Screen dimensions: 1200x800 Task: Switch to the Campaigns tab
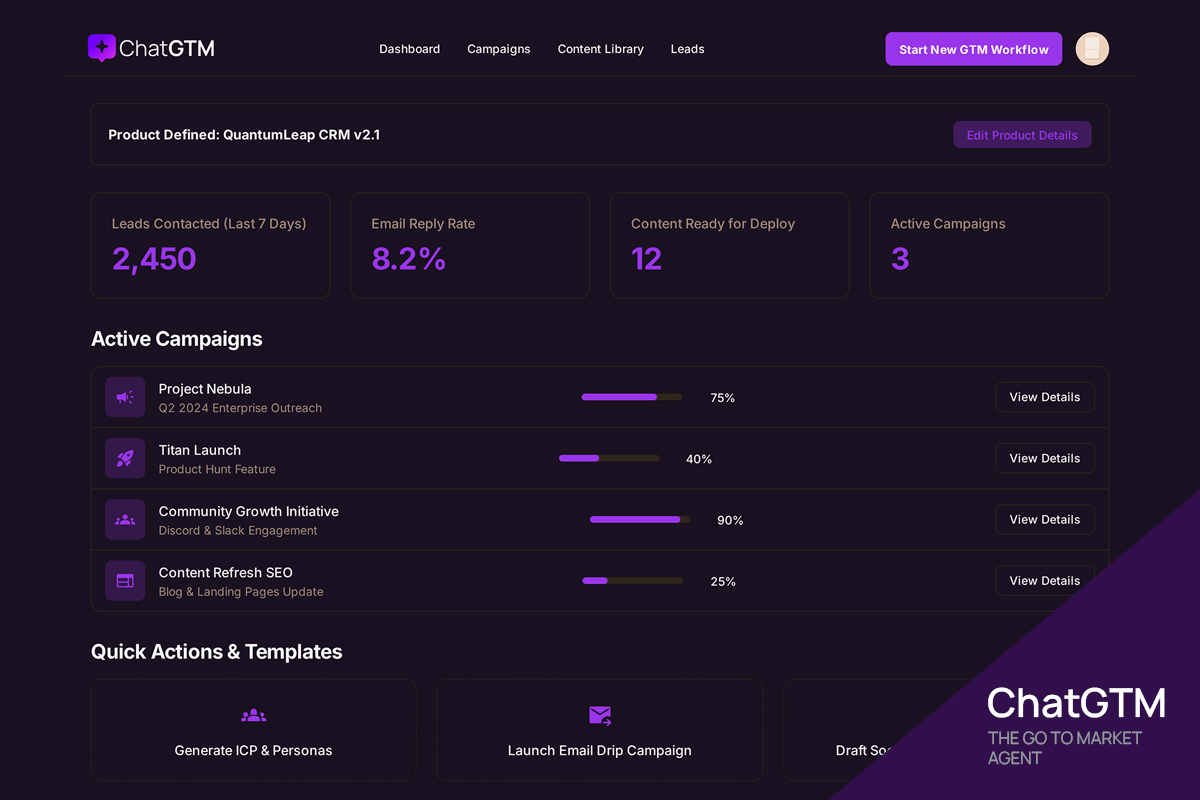click(498, 48)
